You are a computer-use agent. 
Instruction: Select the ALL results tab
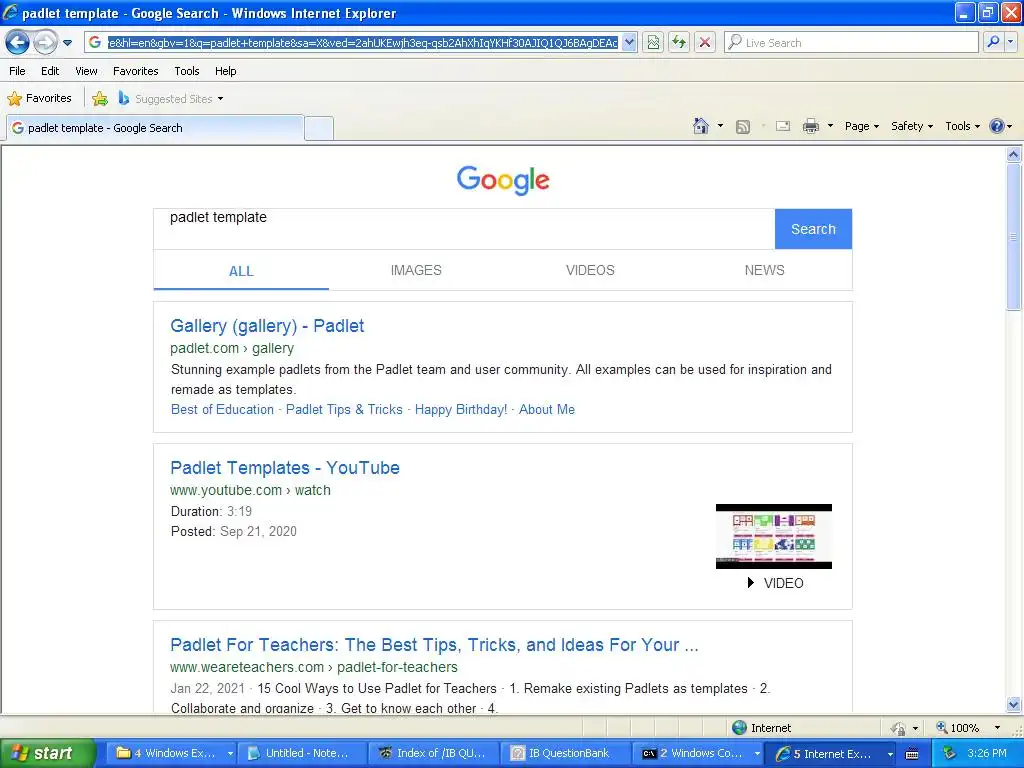tap(241, 271)
